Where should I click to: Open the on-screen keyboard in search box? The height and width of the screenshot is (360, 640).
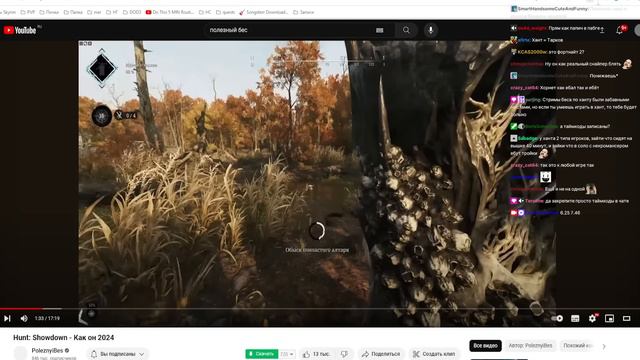(x=380, y=30)
